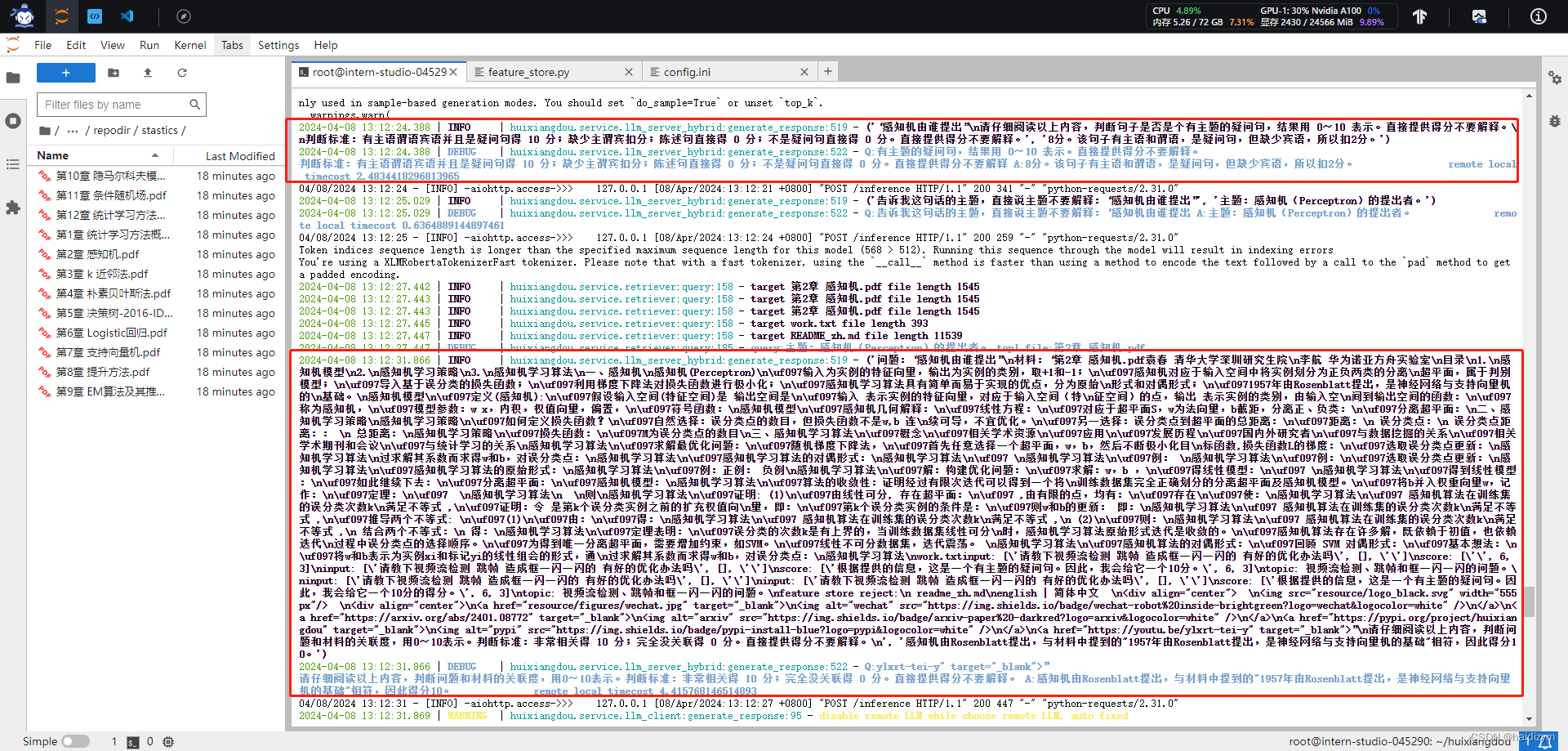Close the feature_store.py tab
Screen dimensions: 1568x751
pyautogui.click(x=629, y=72)
